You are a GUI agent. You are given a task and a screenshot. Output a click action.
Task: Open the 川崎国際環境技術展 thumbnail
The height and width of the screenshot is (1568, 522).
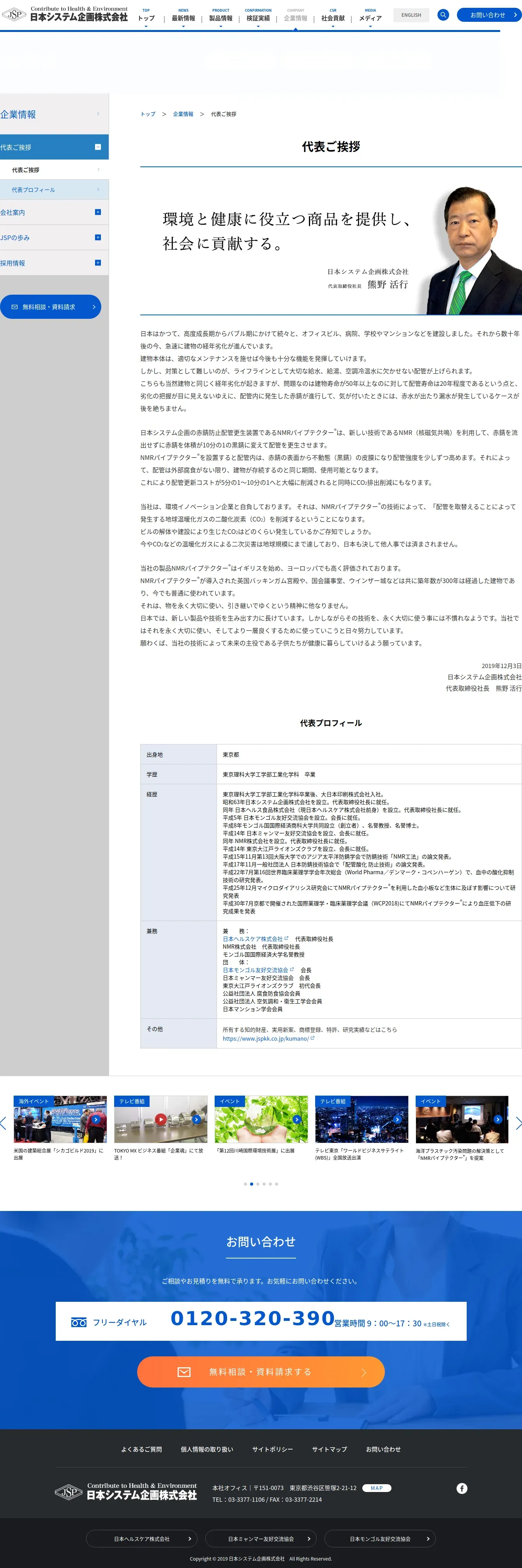pos(261,1119)
